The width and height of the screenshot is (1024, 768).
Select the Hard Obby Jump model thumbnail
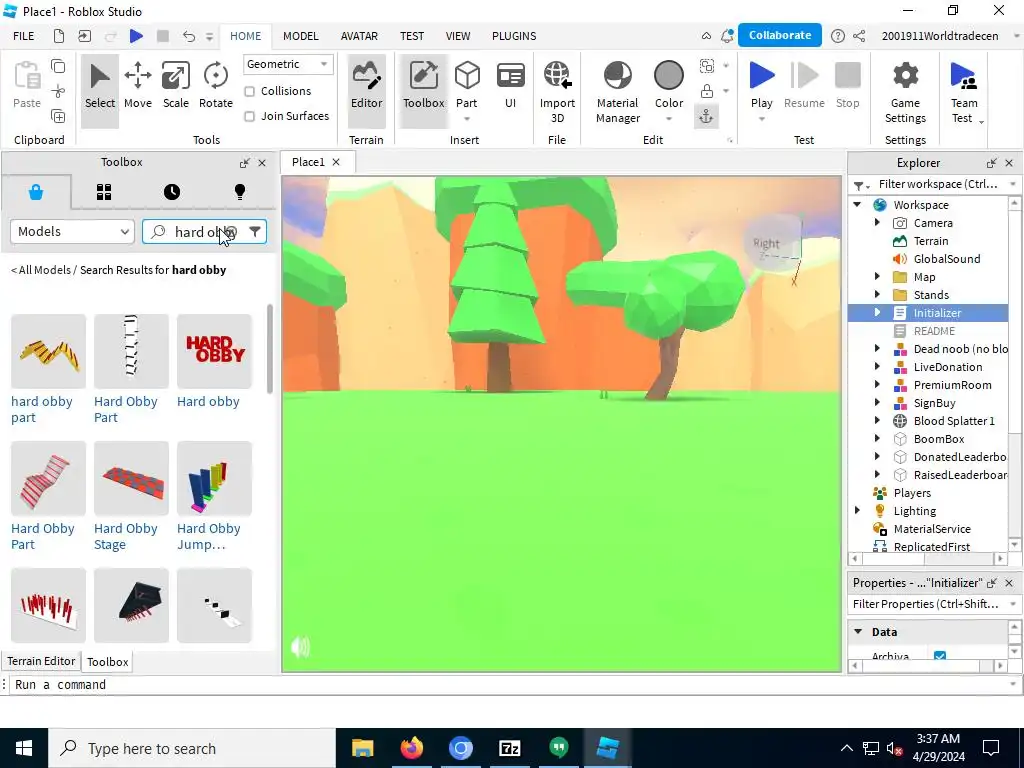tap(214, 478)
